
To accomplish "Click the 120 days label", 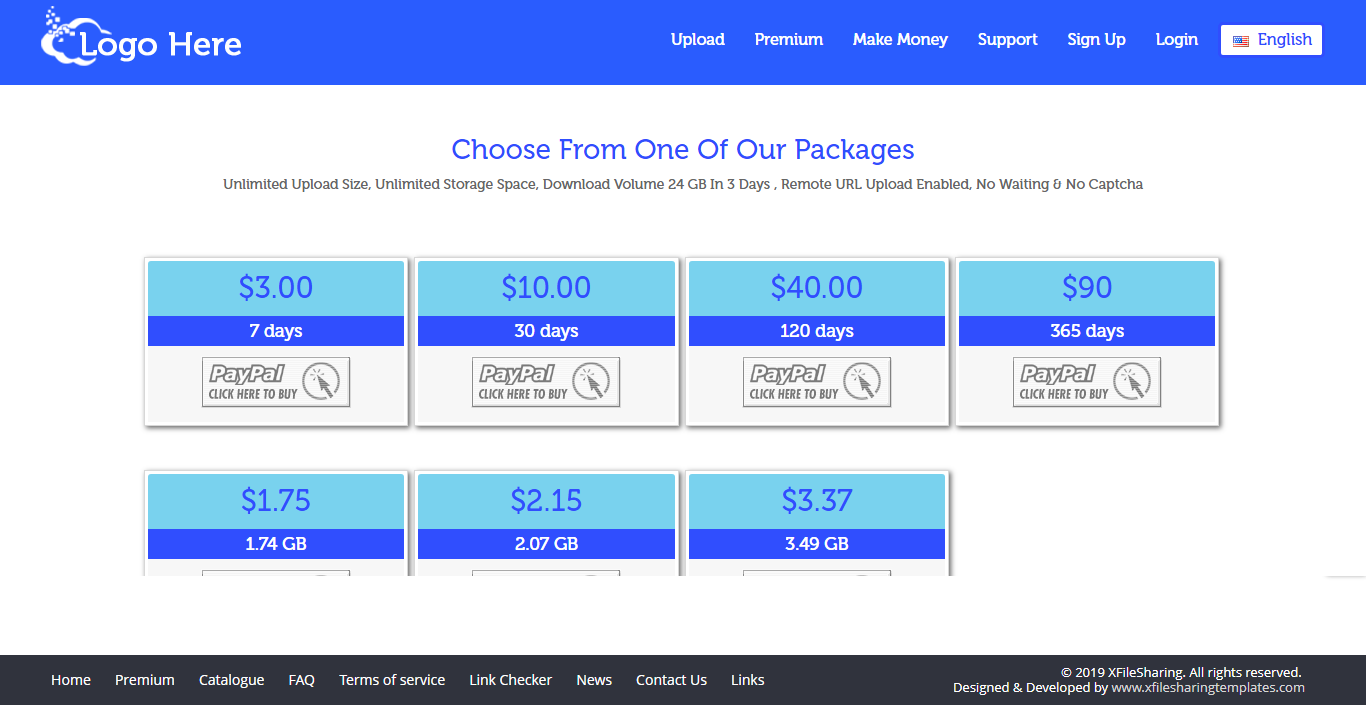I will [x=817, y=331].
